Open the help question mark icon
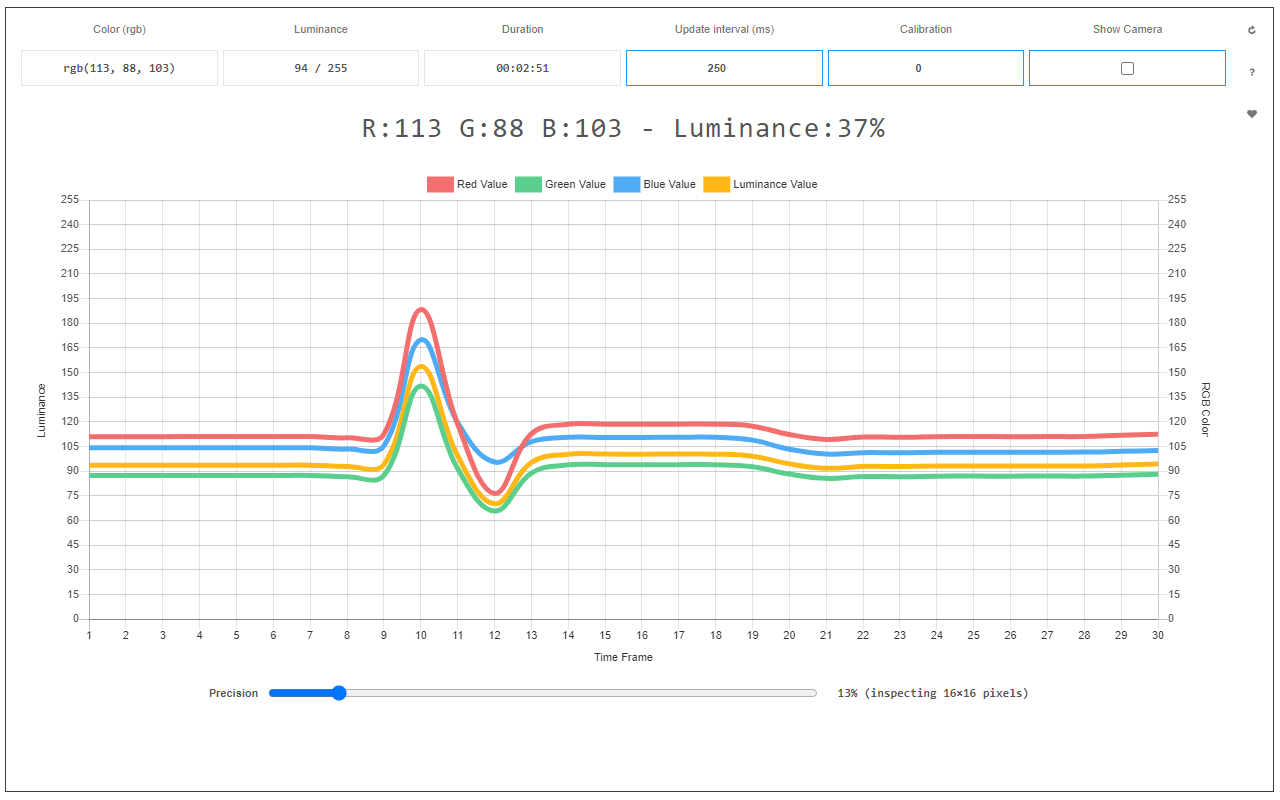The height and width of the screenshot is (800, 1280). 1251,72
